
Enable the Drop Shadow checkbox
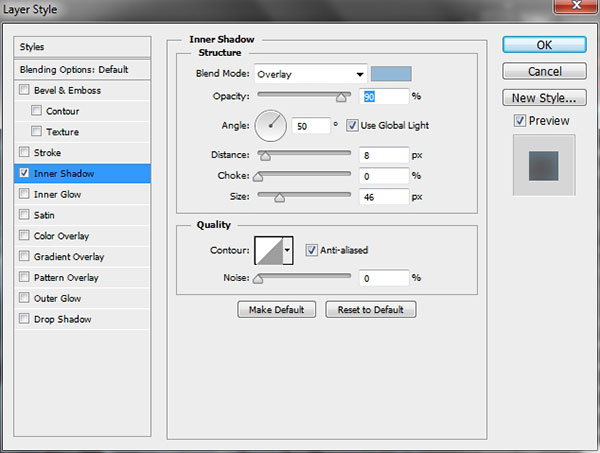[24, 318]
